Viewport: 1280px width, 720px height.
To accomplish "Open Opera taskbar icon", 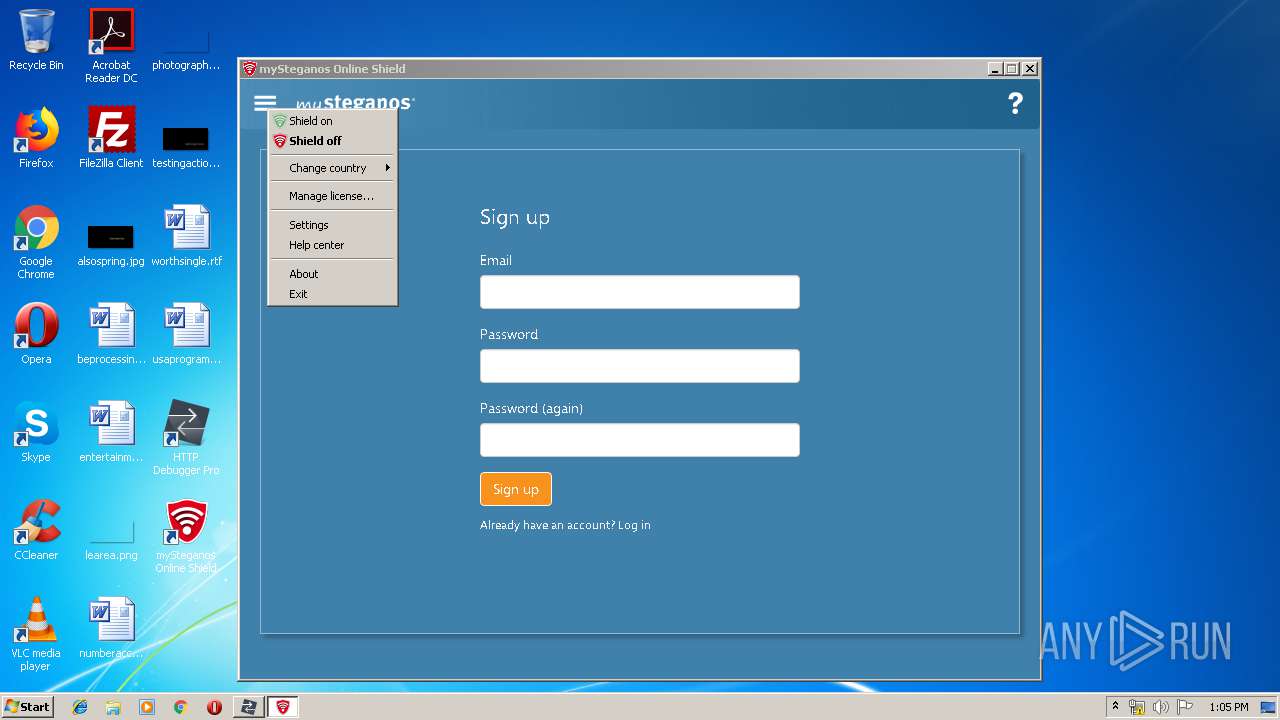I will [x=214, y=707].
